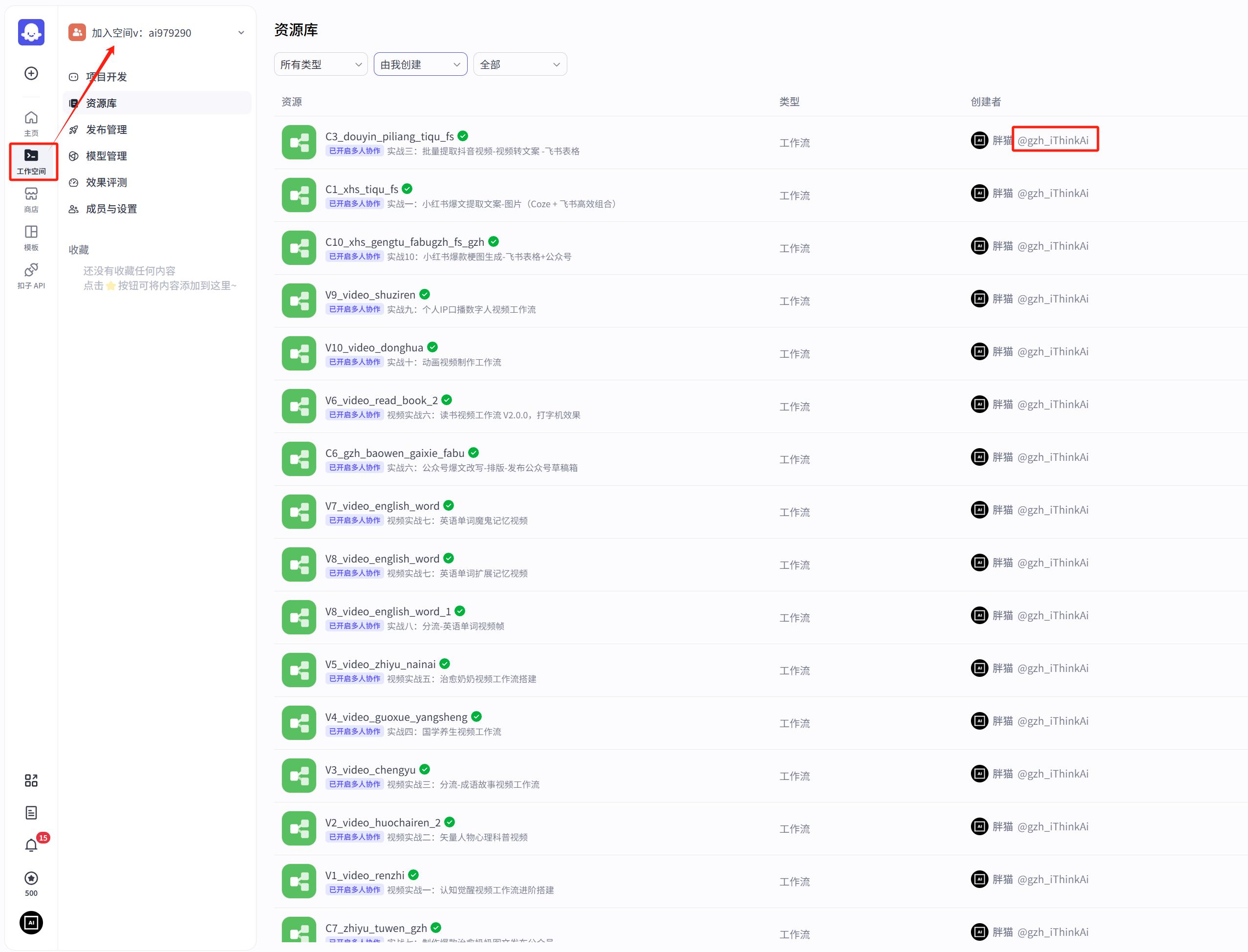Click creator avatar in V2_video_huochairen_2 row
Viewport: 1248px width, 952px height.
(x=979, y=826)
